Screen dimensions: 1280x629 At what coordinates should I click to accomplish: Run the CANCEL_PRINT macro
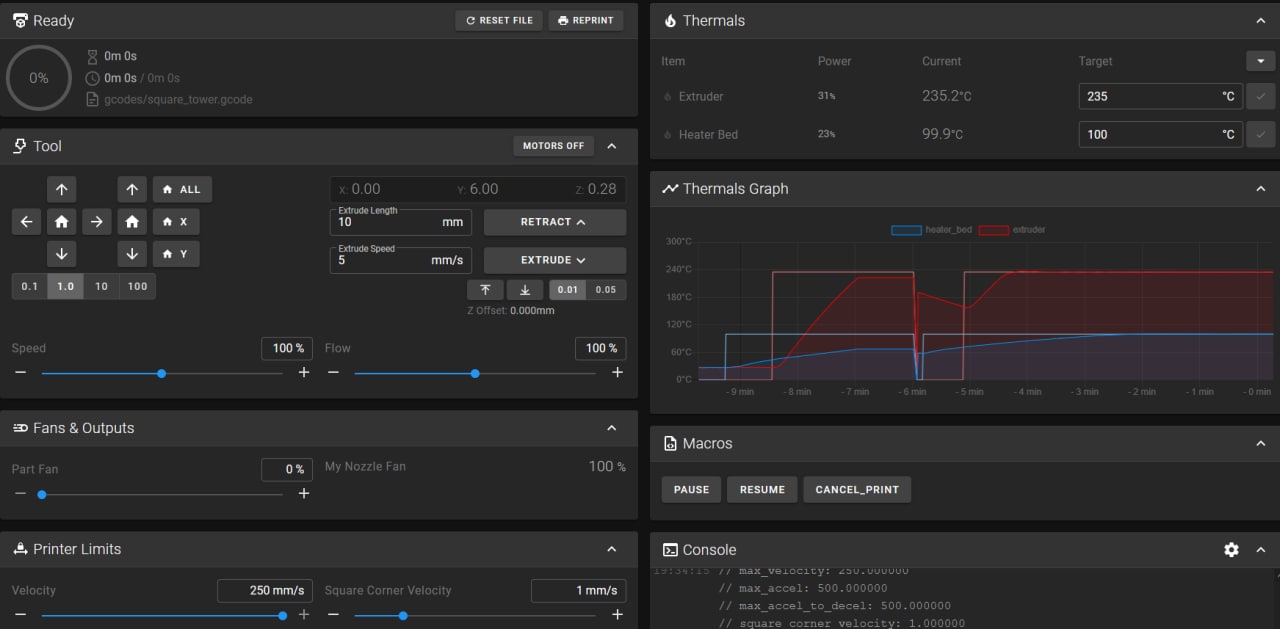[857, 490]
